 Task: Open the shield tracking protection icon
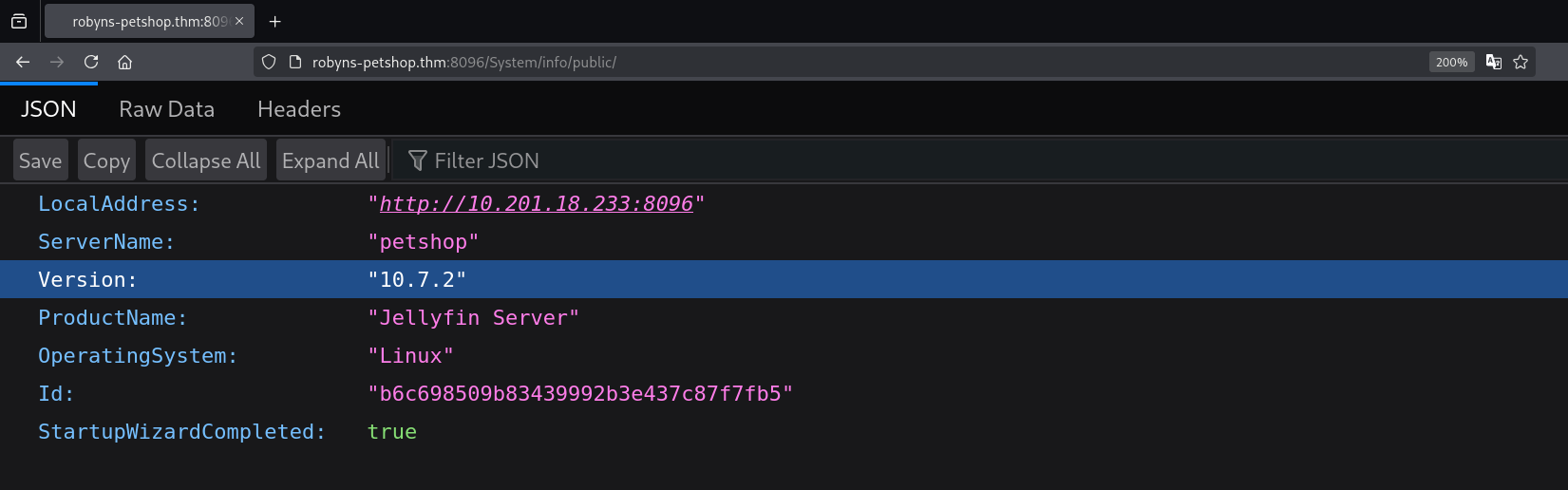click(269, 62)
